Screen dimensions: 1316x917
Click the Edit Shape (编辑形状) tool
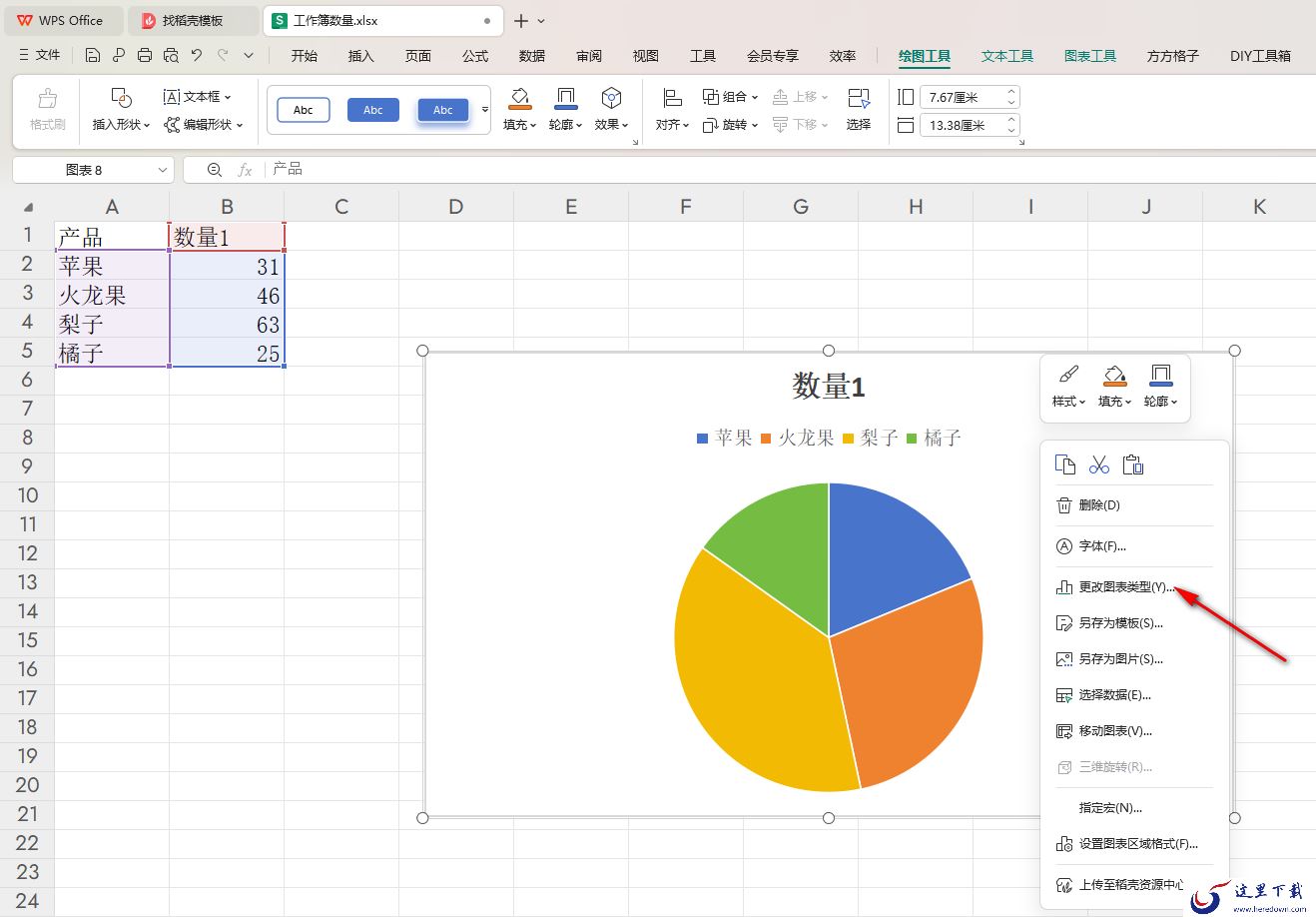point(203,125)
